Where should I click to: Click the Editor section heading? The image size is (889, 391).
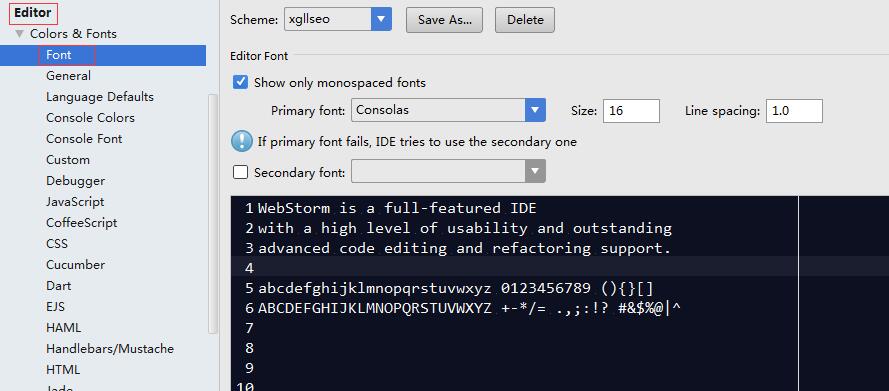click(33, 12)
